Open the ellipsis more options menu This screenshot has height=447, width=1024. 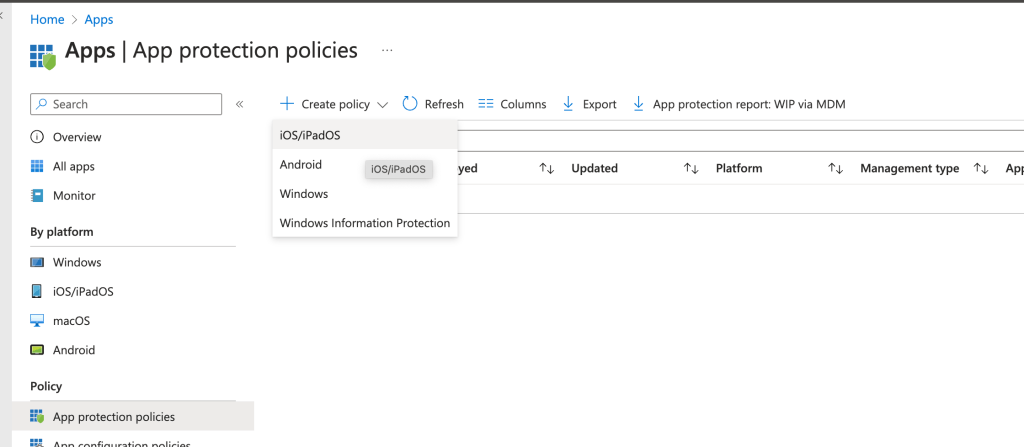click(x=387, y=50)
